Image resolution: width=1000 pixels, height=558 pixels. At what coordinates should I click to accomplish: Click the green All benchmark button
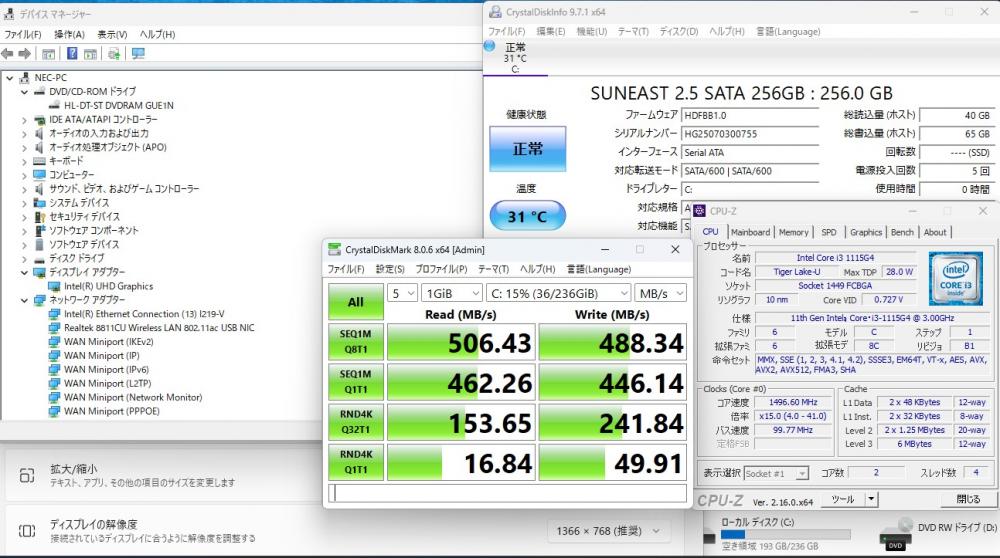point(355,301)
